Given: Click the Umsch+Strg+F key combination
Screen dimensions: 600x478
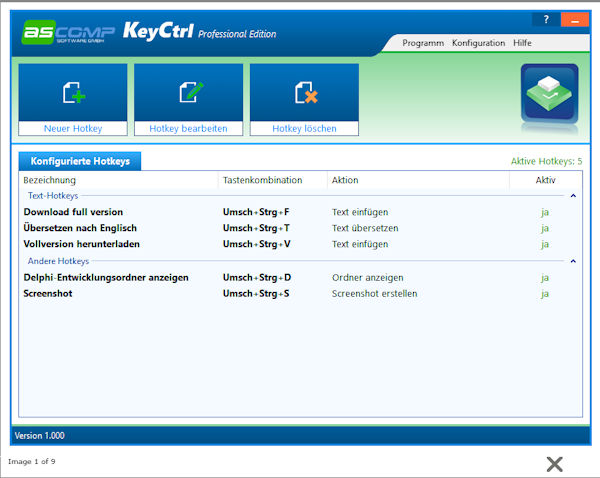Looking at the screenshot, I should click(x=256, y=212).
